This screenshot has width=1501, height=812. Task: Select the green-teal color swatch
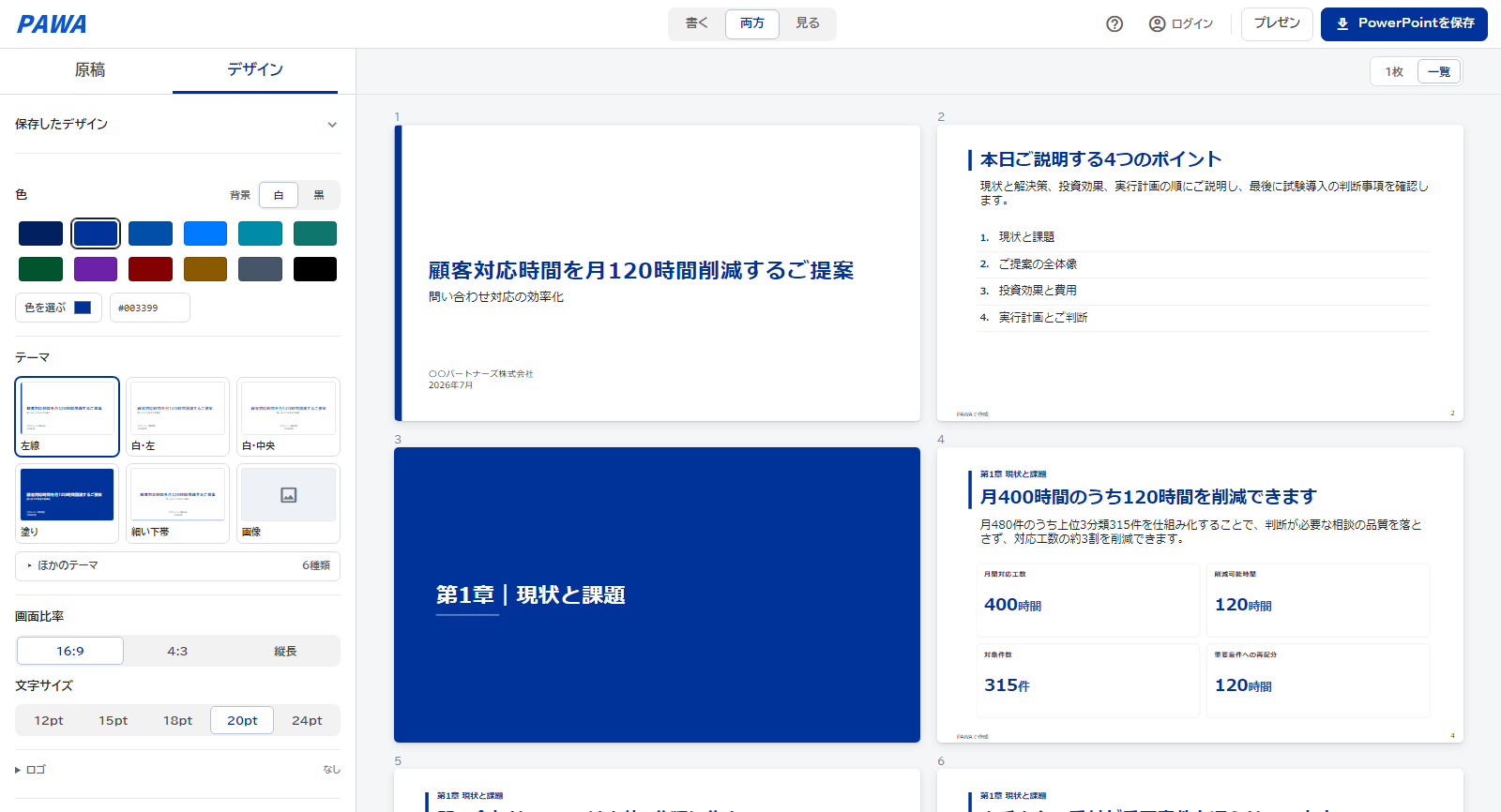(x=315, y=233)
